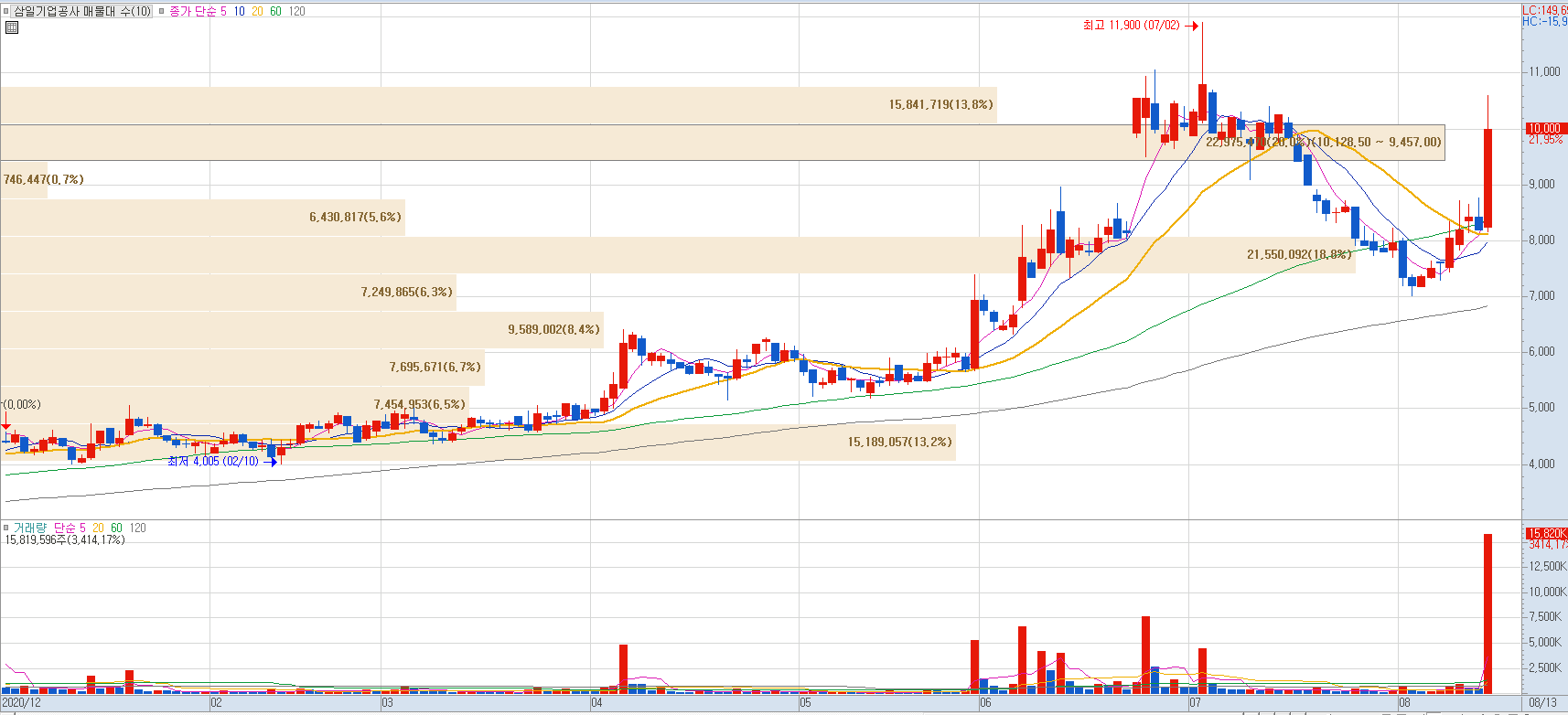Click the 4,000 price axis label
Viewport: 1568px width, 715px height.
click(x=1542, y=464)
